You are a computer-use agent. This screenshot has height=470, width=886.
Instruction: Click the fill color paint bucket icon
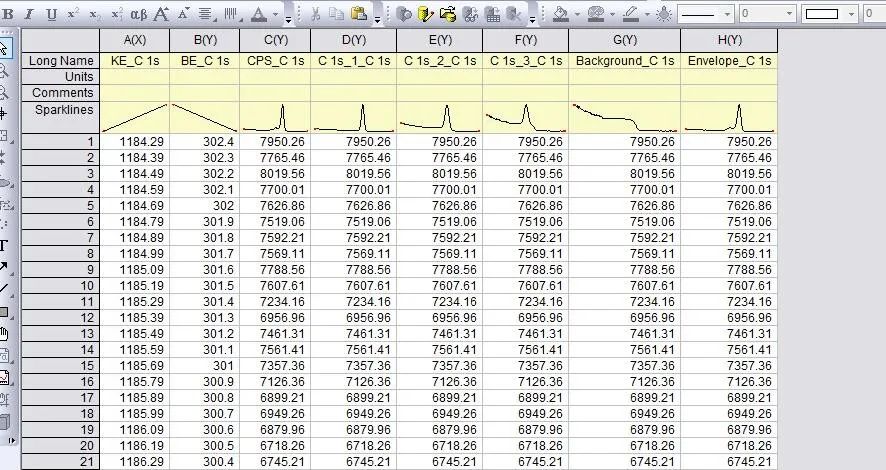click(x=560, y=14)
